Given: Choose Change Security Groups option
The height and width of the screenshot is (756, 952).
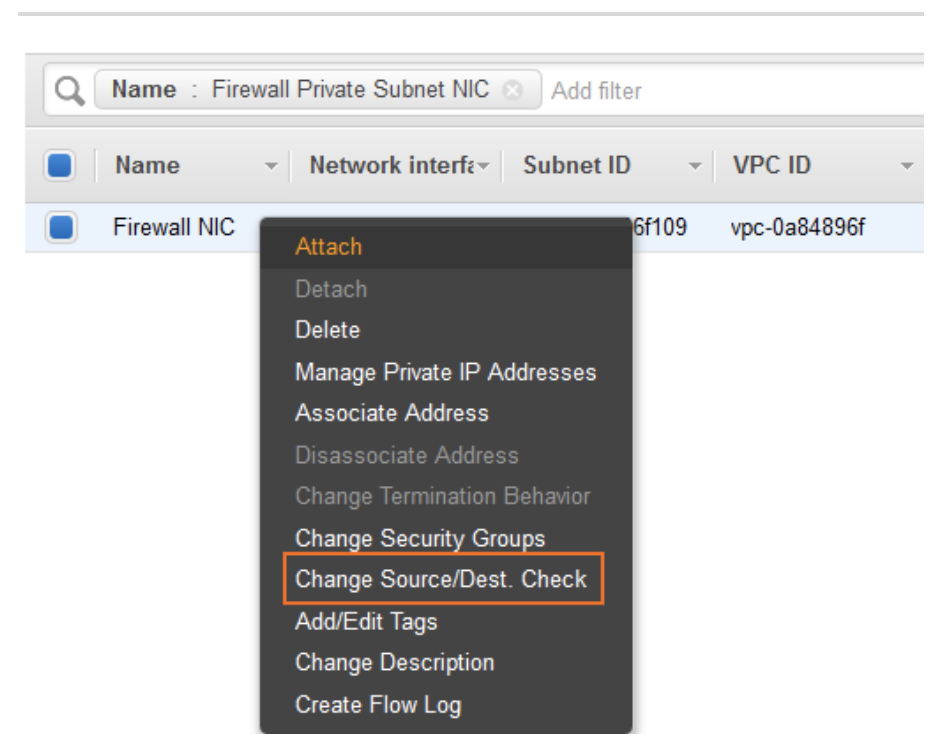Looking at the screenshot, I should coord(420,538).
